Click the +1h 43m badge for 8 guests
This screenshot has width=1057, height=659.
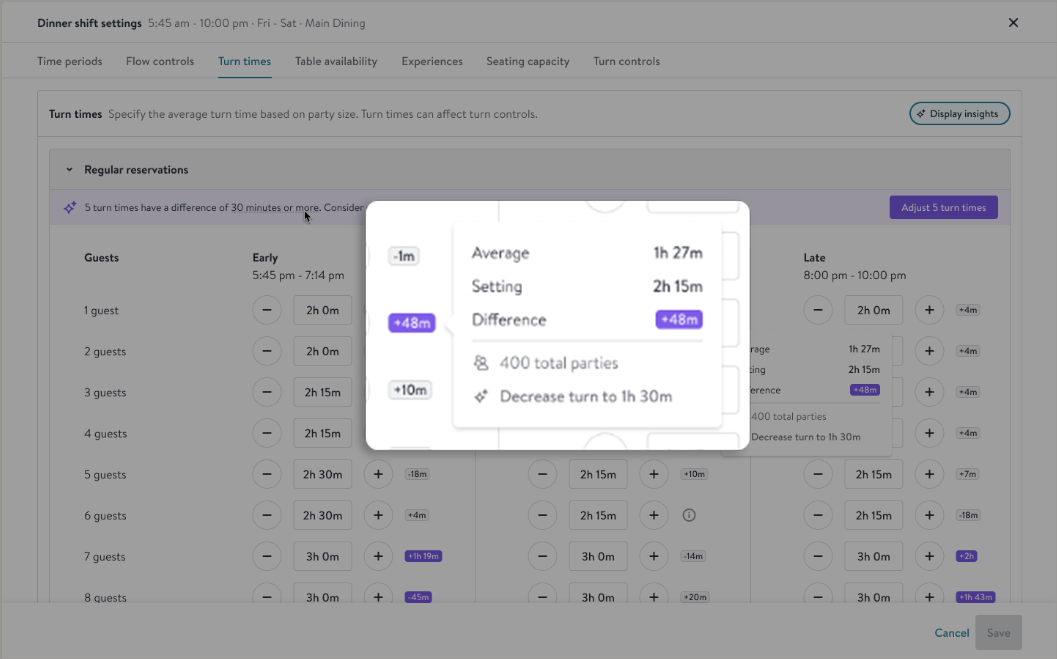click(x=975, y=597)
